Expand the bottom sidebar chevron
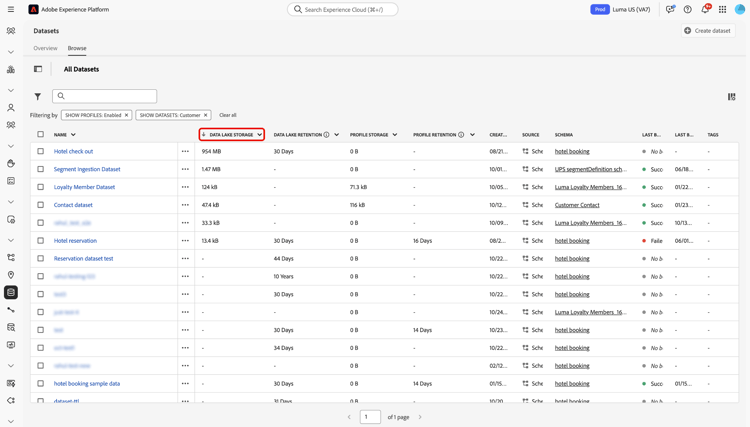Image resolution: width=750 pixels, height=427 pixels. click(x=11, y=422)
